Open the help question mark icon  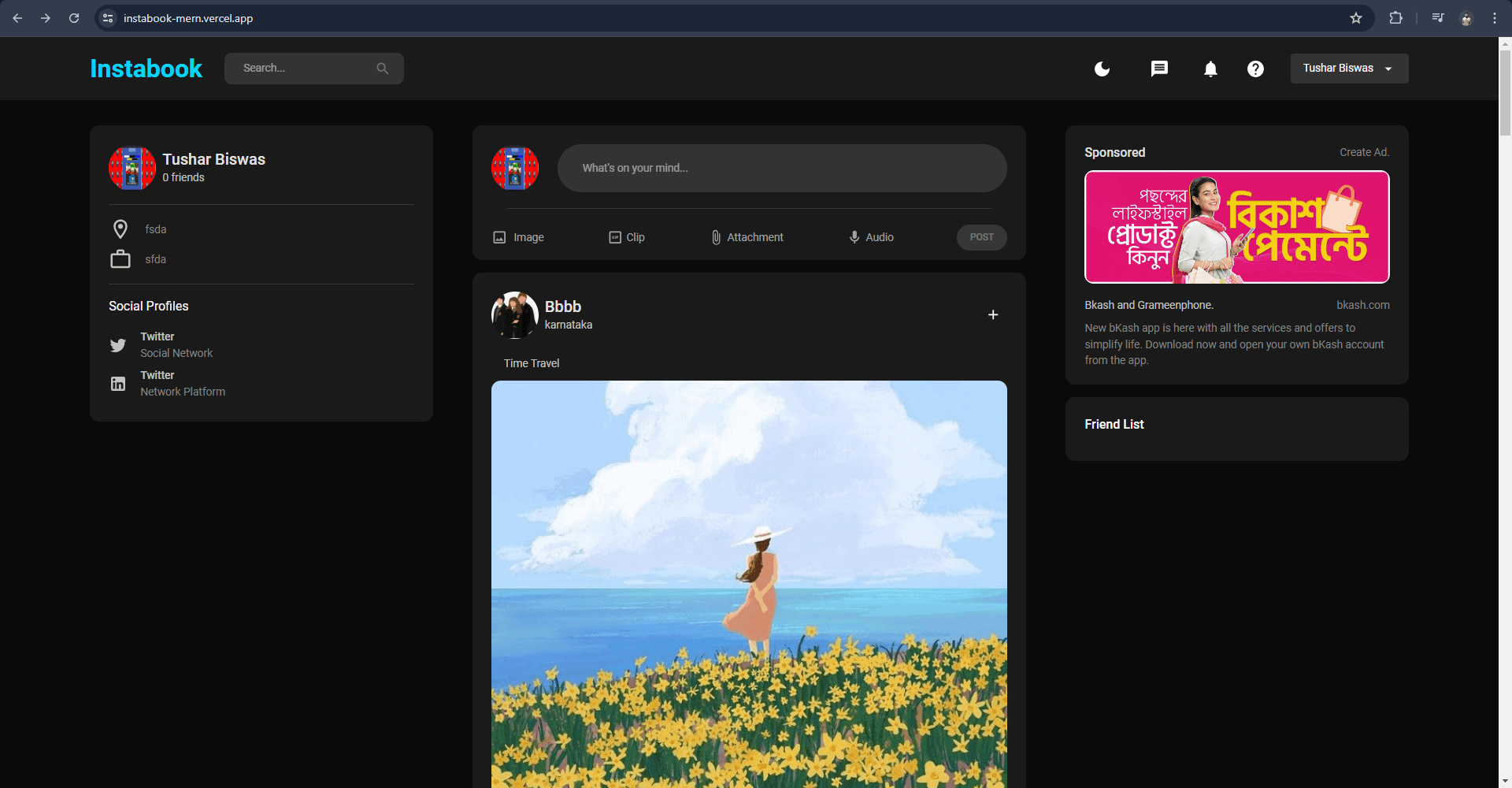[x=1255, y=69]
